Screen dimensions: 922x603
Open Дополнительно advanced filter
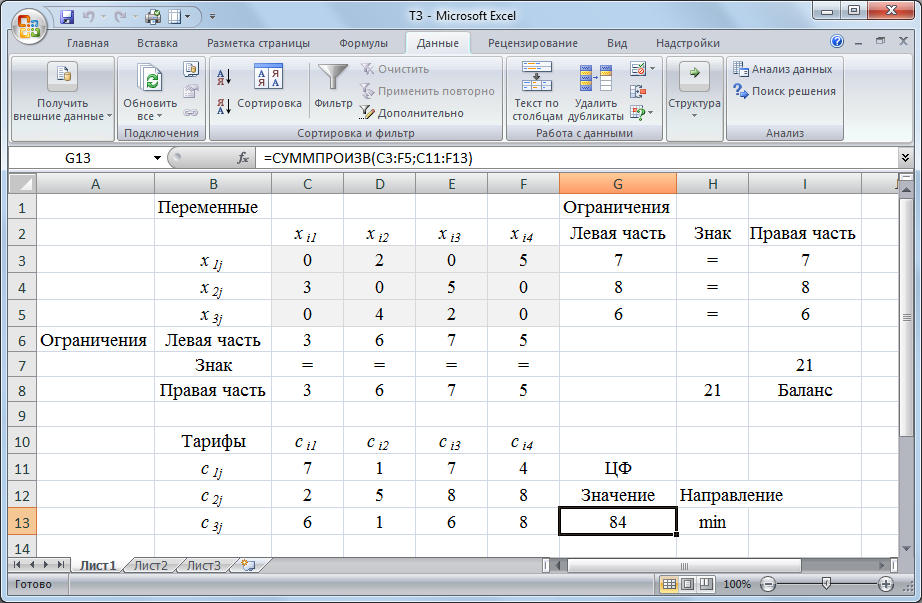(x=412, y=113)
